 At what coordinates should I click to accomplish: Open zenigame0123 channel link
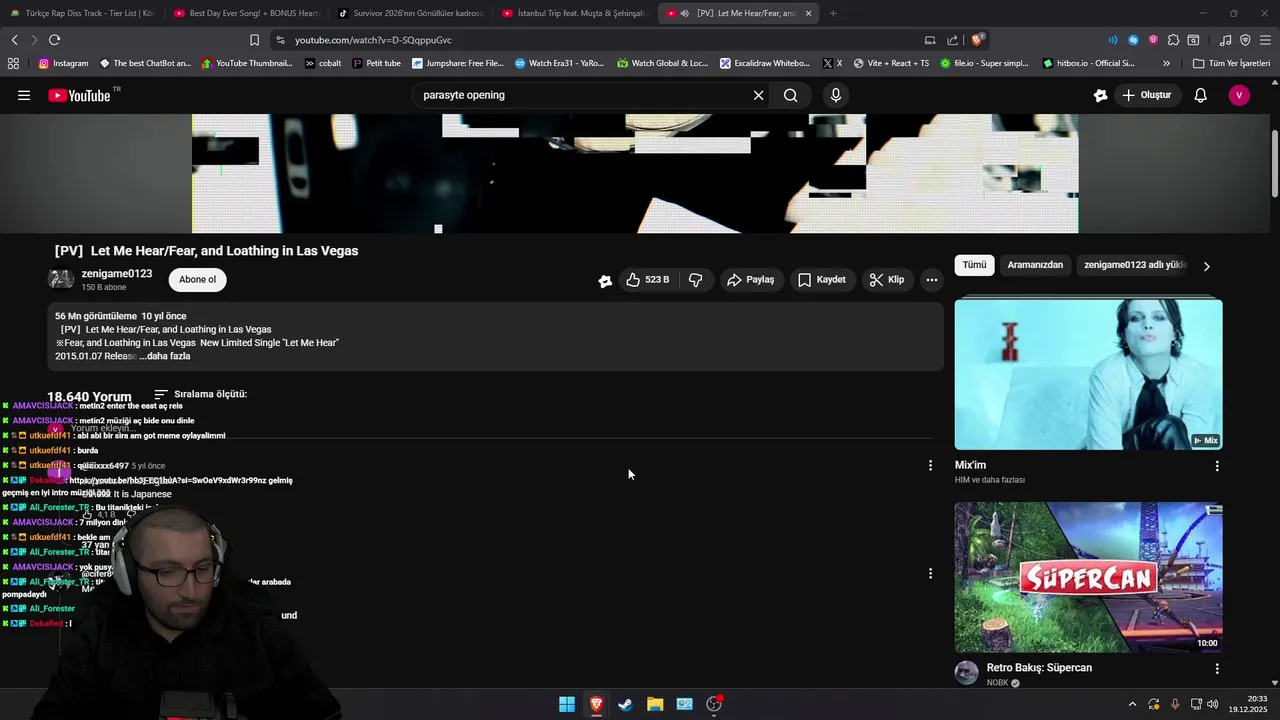pyautogui.click(x=117, y=274)
